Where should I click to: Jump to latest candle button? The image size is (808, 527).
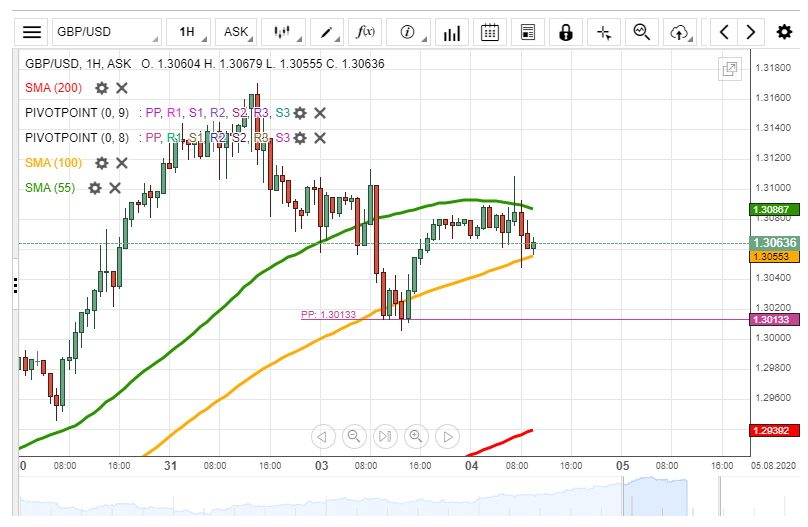(x=385, y=437)
